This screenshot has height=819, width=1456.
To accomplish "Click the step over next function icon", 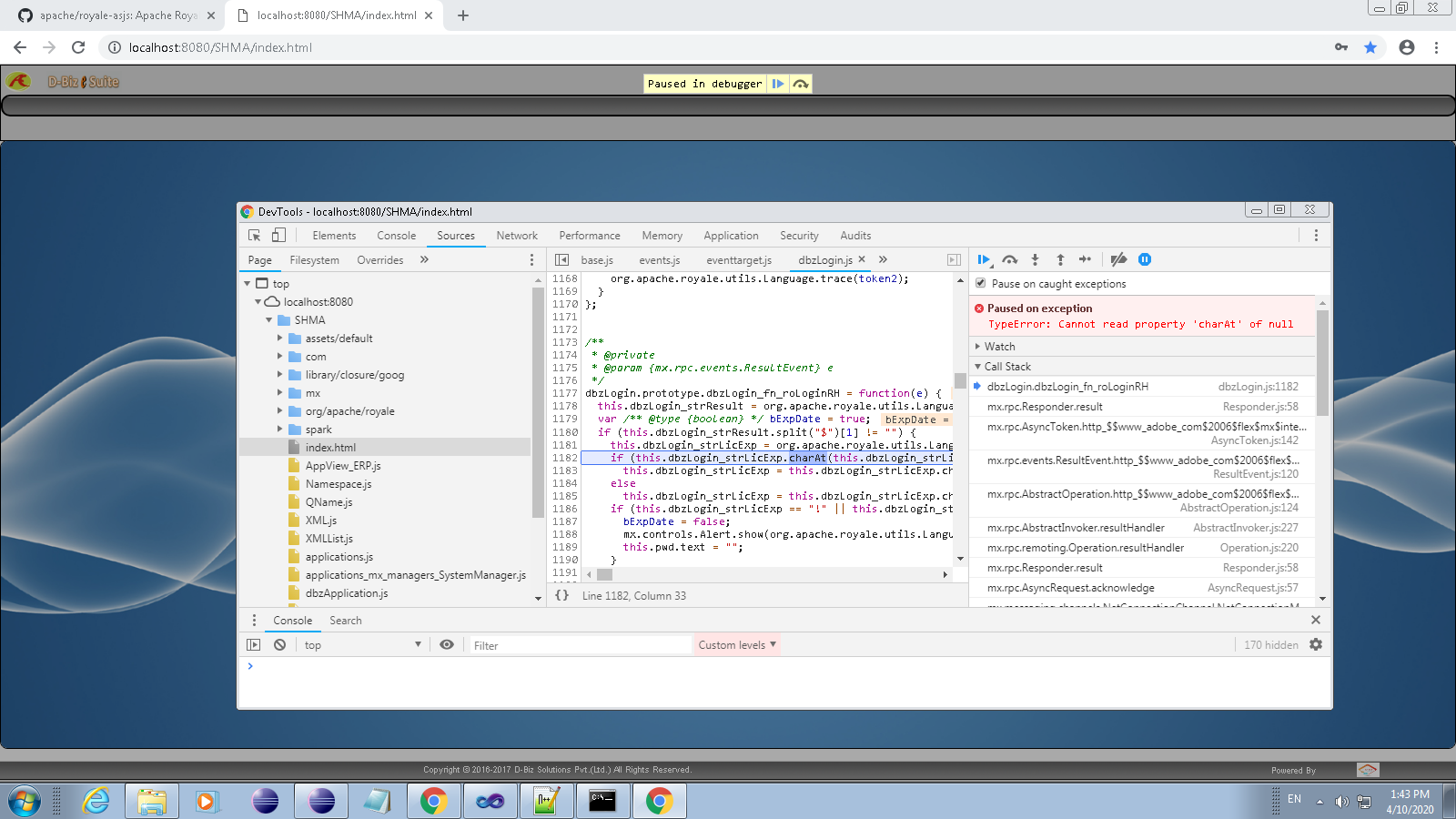I will click(1009, 259).
